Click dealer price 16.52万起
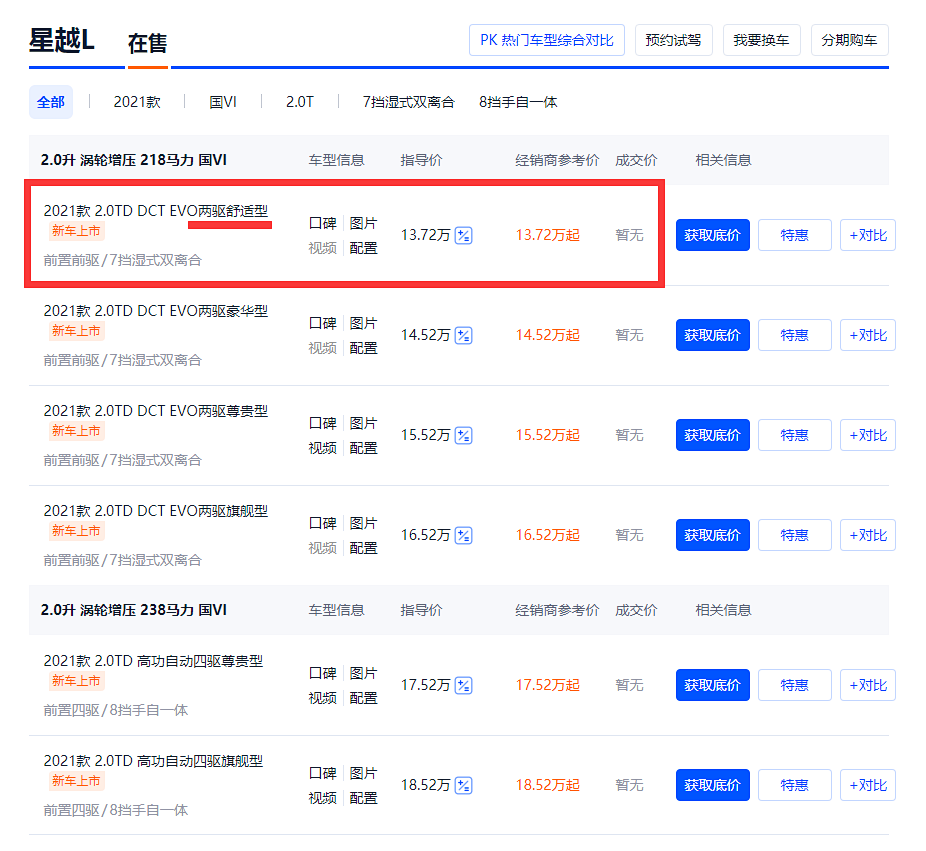Image resolution: width=926 pixels, height=851 pixels. [547, 535]
